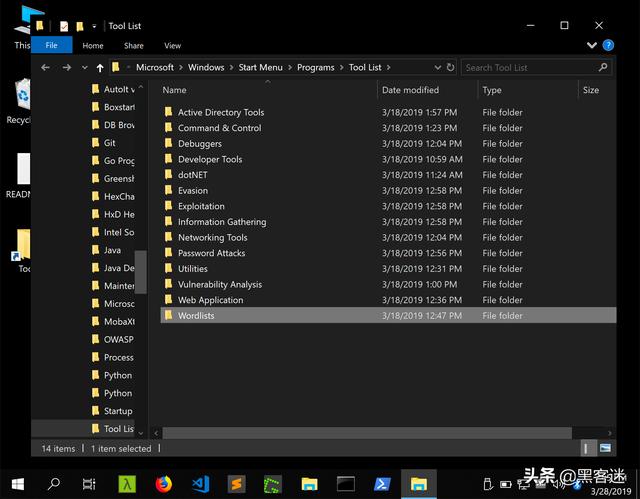Click the Up arrow navigation button
This screenshot has width=640, height=499.
tap(100, 67)
